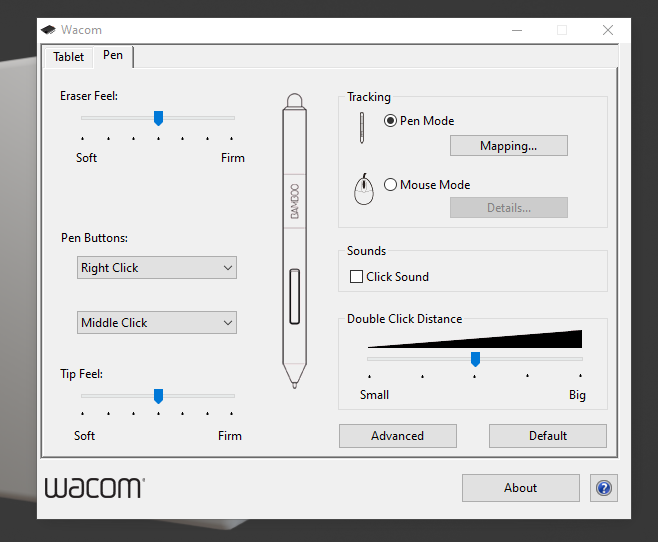The image size is (658, 542).
Task: Click the Double Click Distance label
Action: [405, 319]
